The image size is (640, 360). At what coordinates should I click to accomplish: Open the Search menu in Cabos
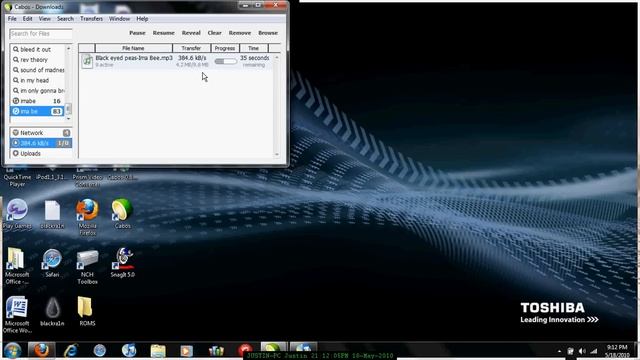(65, 19)
